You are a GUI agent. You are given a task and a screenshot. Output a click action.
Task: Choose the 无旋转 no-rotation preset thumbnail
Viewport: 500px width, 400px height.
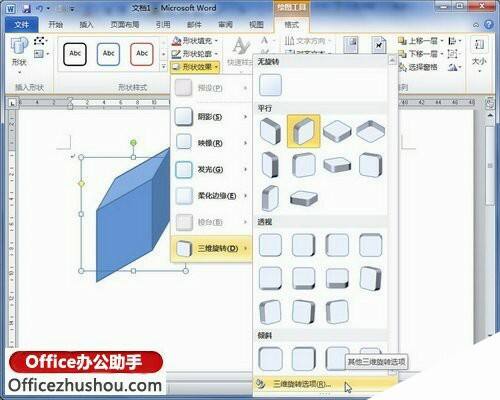(x=270, y=85)
